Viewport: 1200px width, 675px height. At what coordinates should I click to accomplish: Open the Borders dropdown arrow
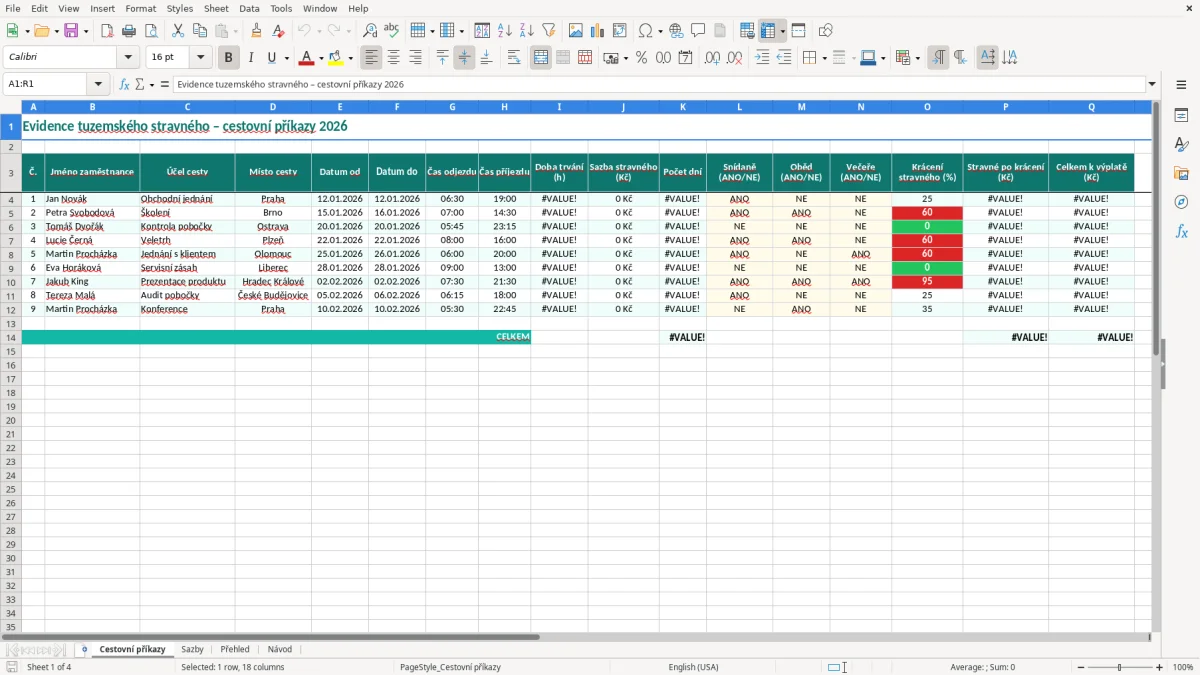coord(824,58)
